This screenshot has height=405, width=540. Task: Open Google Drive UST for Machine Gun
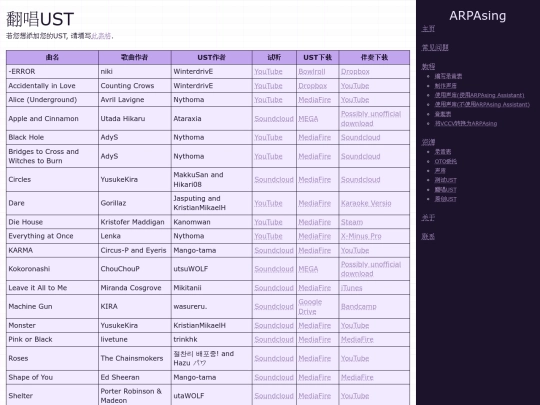310,307
